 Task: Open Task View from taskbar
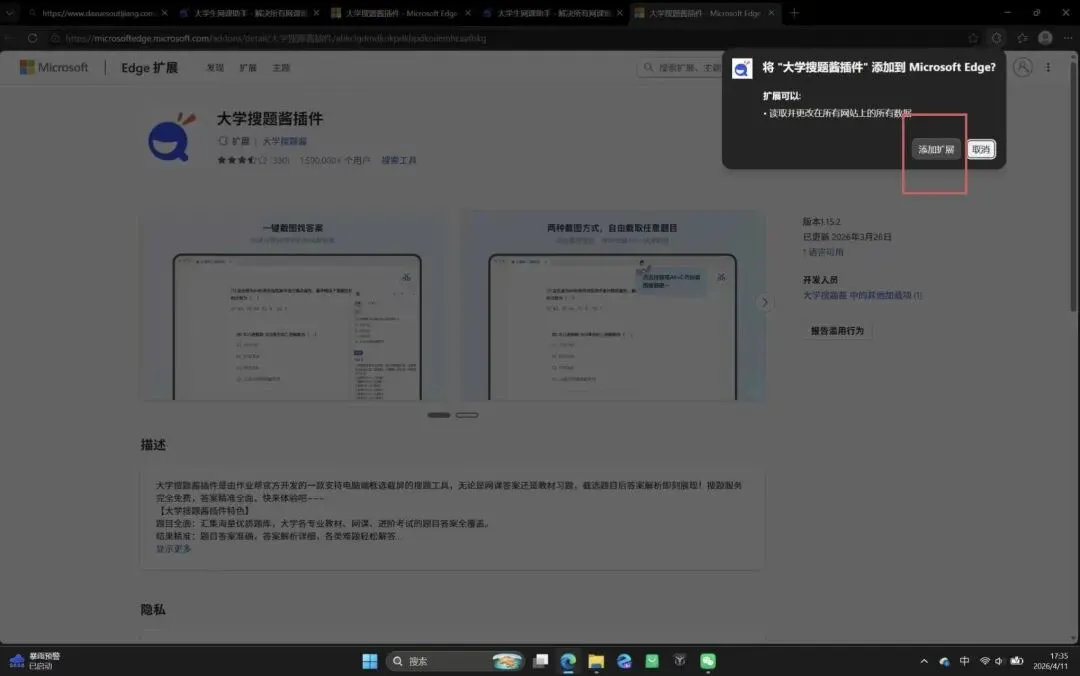(x=541, y=661)
